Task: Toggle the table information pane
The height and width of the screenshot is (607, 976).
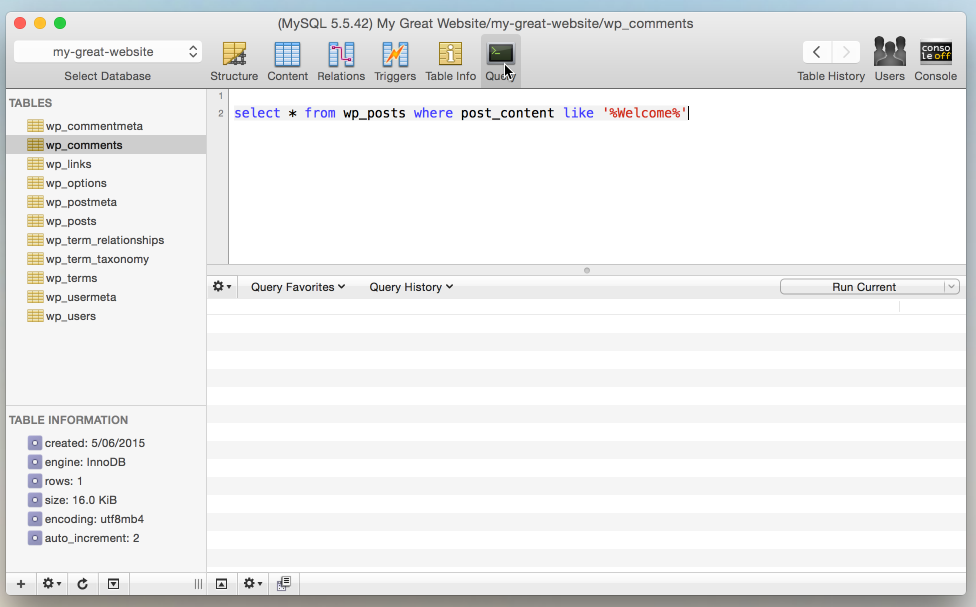Action: [113, 584]
